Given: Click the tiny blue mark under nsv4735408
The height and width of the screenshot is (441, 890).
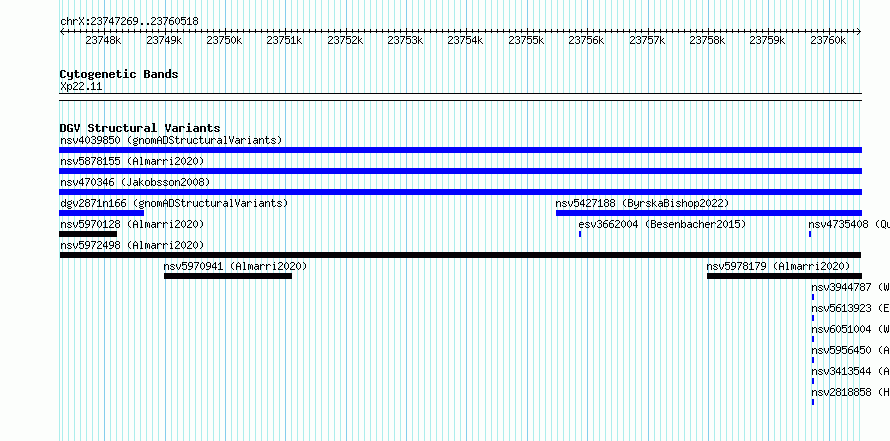Looking at the screenshot, I should tap(810, 234).
